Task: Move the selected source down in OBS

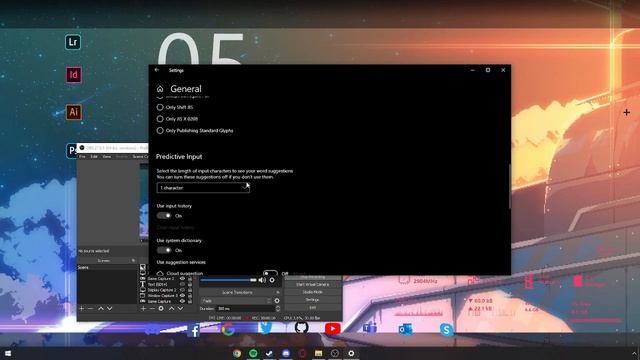Action: pyautogui.click(x=180, y=309)
